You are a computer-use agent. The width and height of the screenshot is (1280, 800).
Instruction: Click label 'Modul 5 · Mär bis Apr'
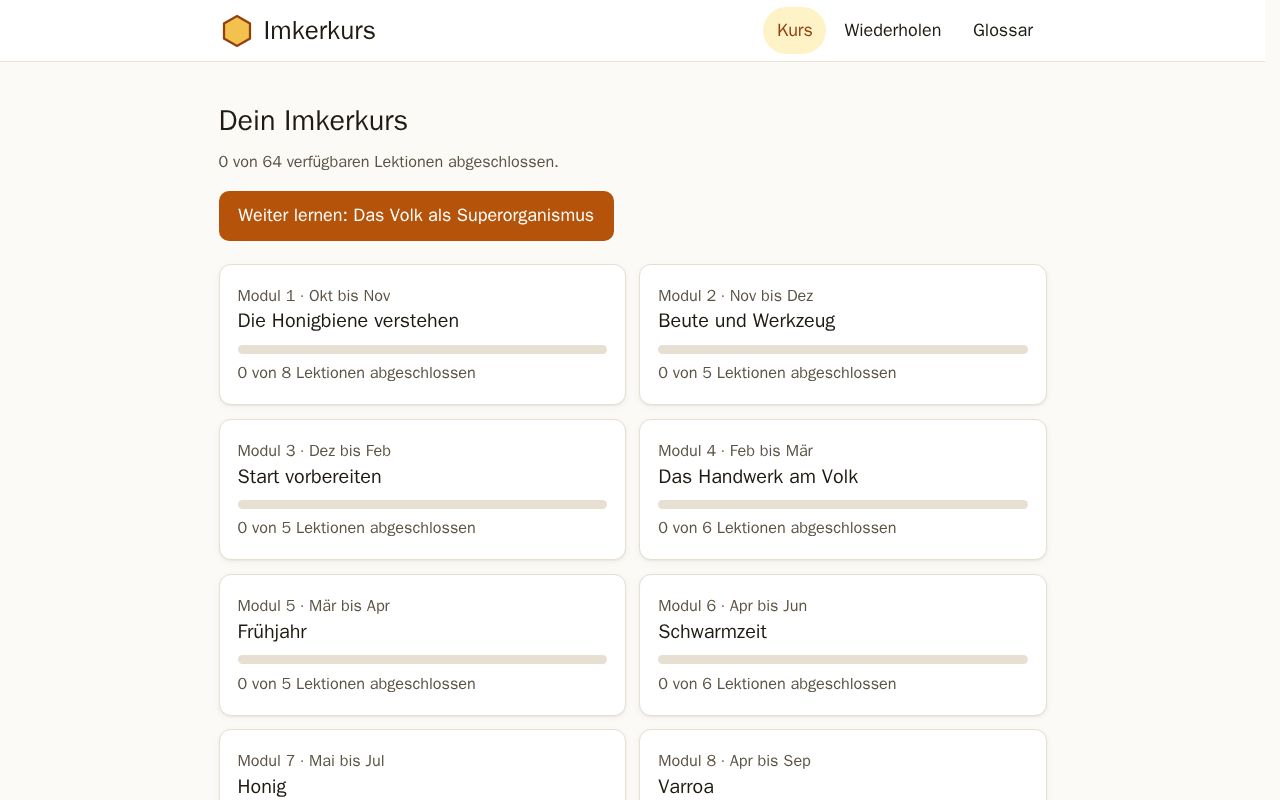tap(314, 606)
